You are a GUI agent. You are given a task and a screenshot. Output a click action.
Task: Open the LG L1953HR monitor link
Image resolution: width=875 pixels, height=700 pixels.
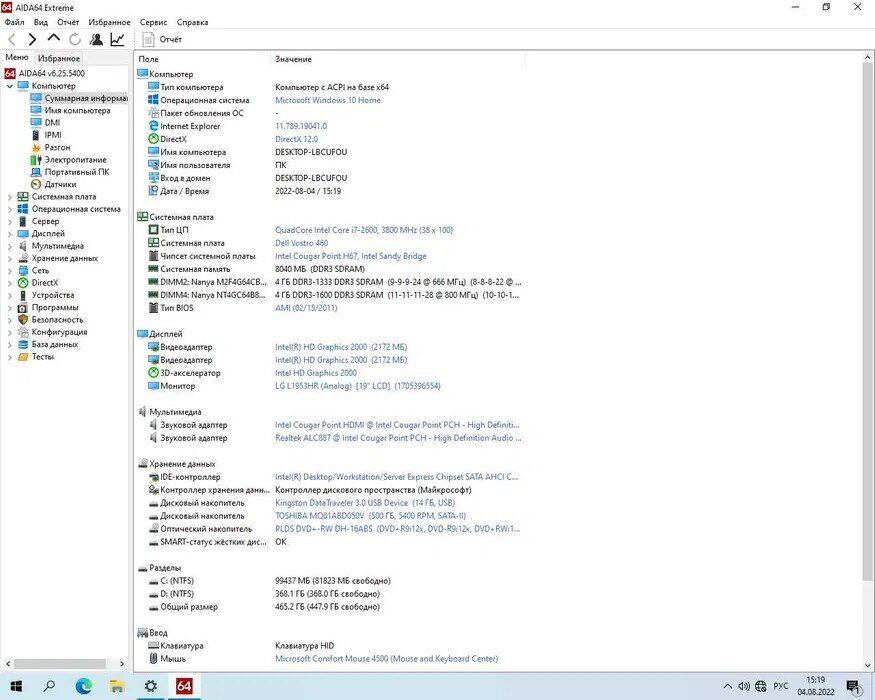coord(358,386)
